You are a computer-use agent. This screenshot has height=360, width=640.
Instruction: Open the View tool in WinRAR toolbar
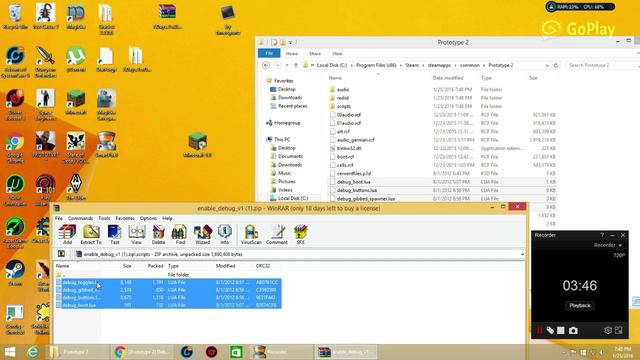point(137,235)
